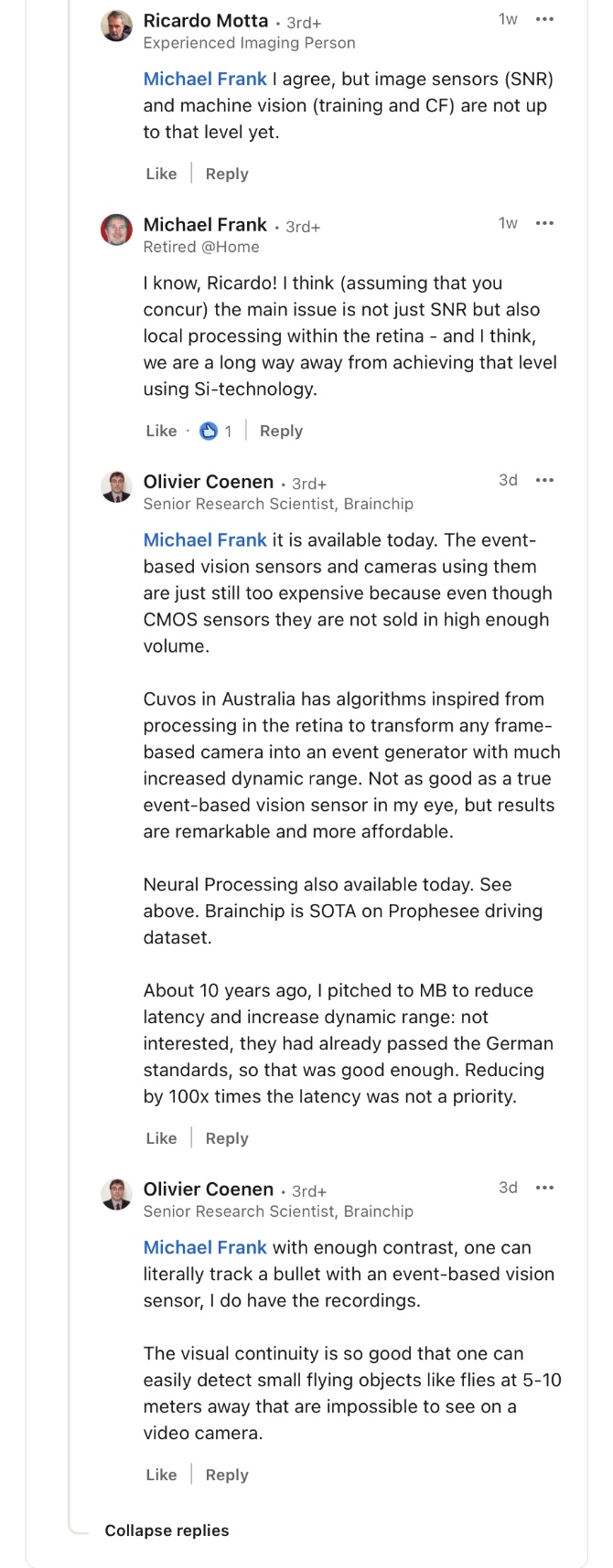Screen dimensions: 613x1568
Task: Open more options on Ricardo Motta's comment
Action: tap(544, 19)
